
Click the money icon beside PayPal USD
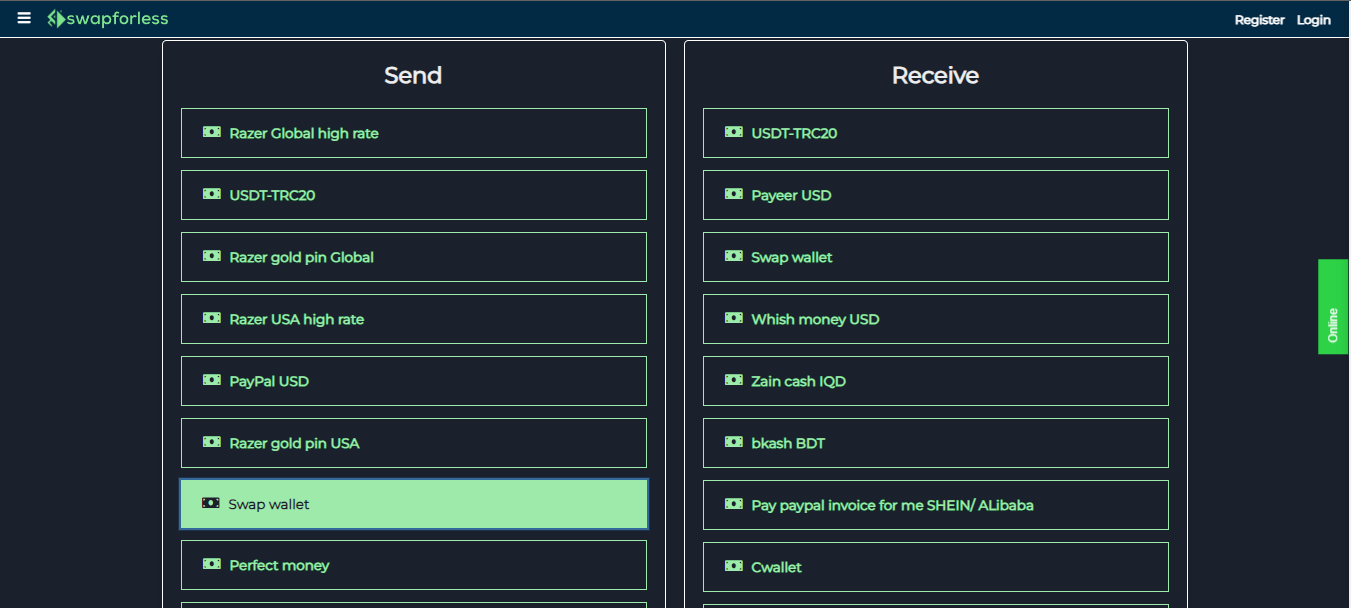click(211, 380)
